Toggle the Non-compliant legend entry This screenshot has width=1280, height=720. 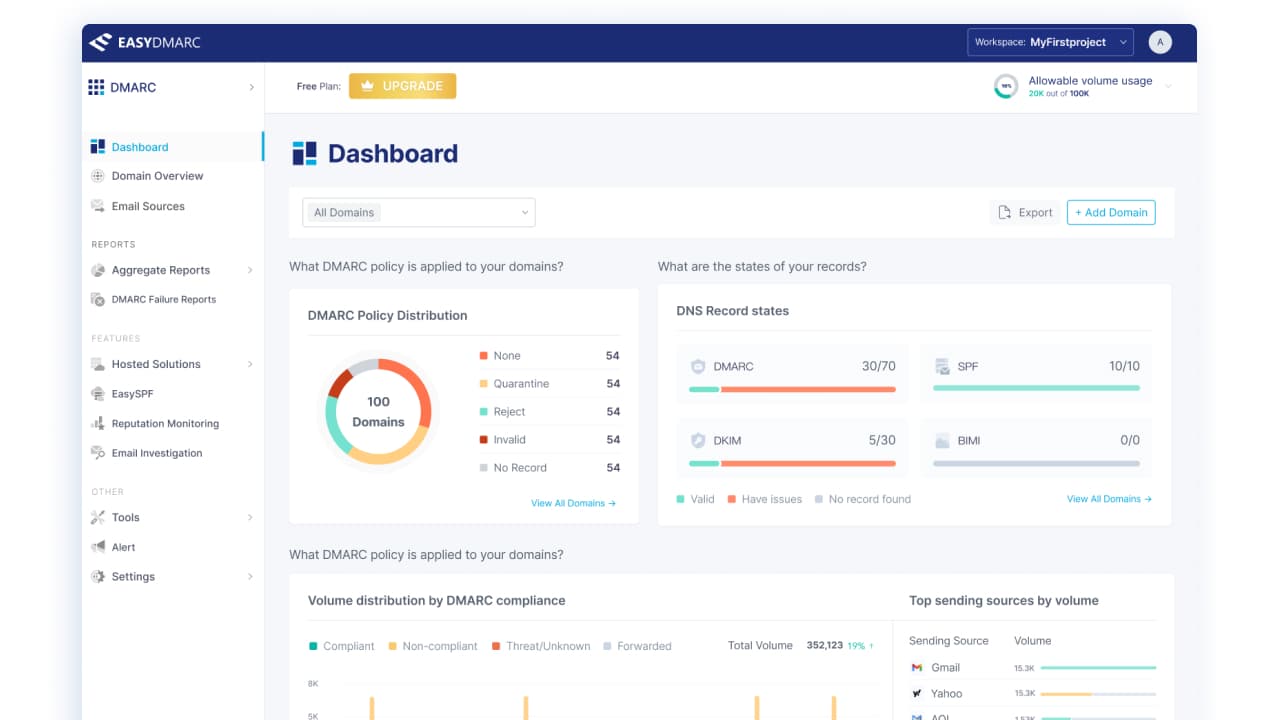(433, 646)
